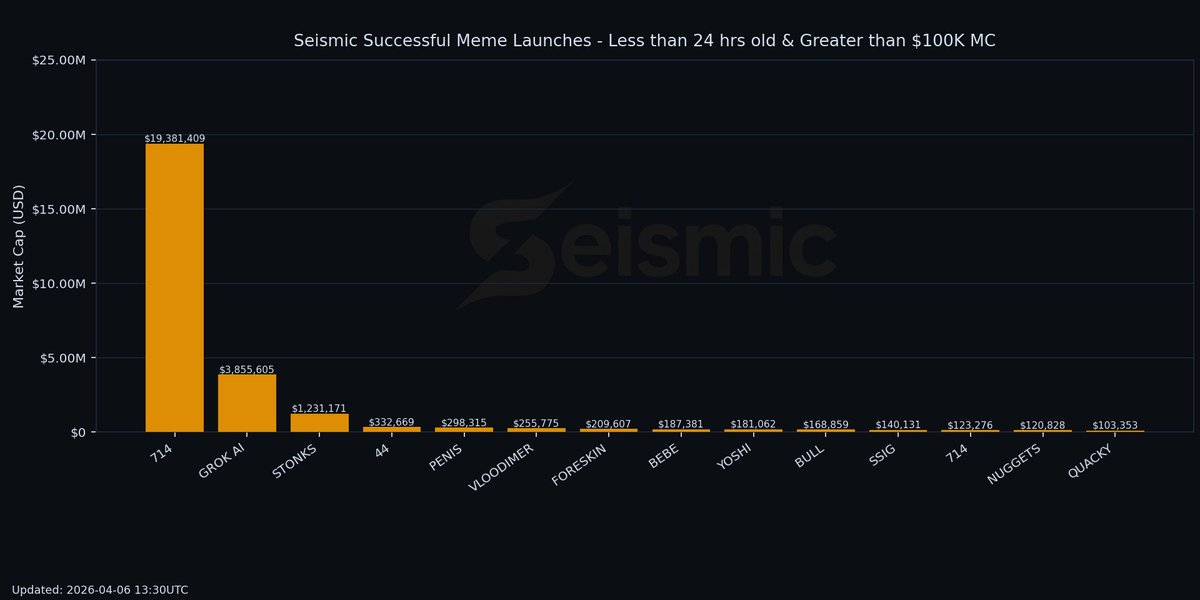Click the YOSHI x-axis label
The image size is (1200, 600).
(734, 458)
